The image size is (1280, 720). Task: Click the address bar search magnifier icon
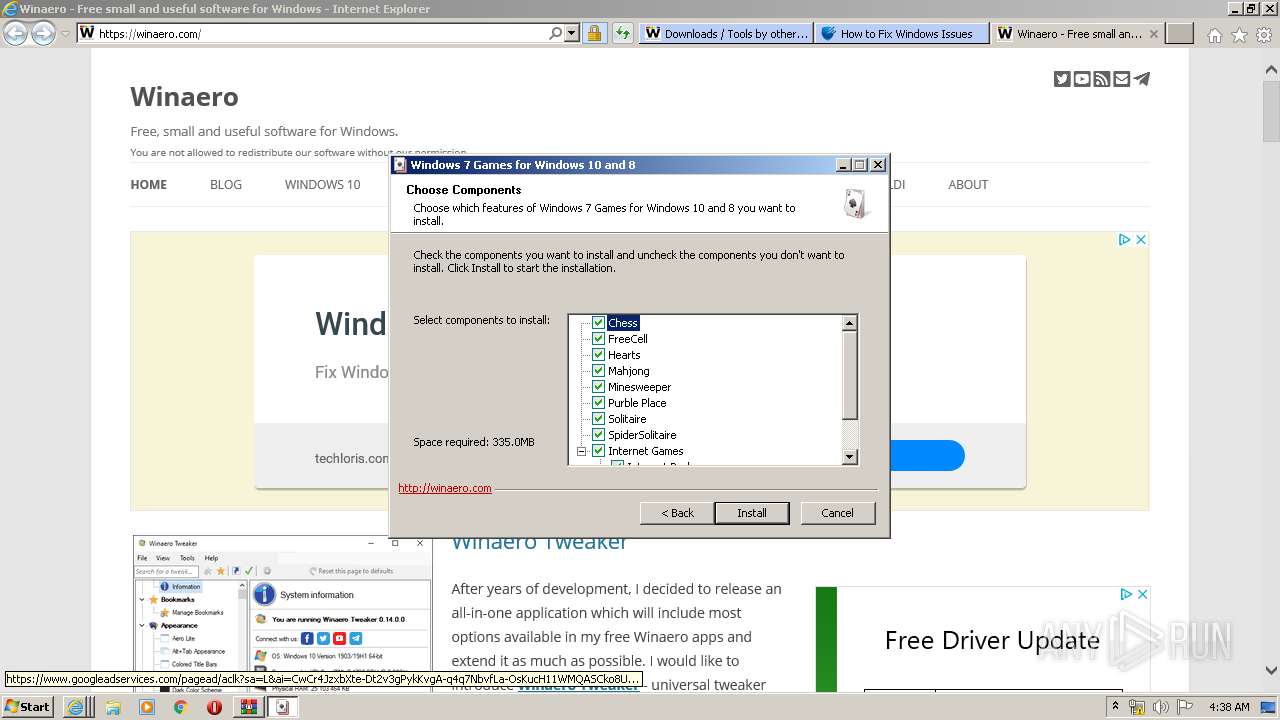click(556, 33)
